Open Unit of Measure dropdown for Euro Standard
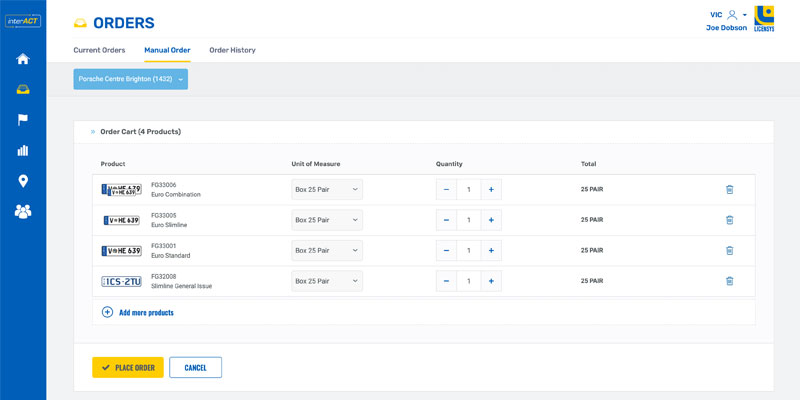Viewport: 800px width, 400px height. [327, 250]
